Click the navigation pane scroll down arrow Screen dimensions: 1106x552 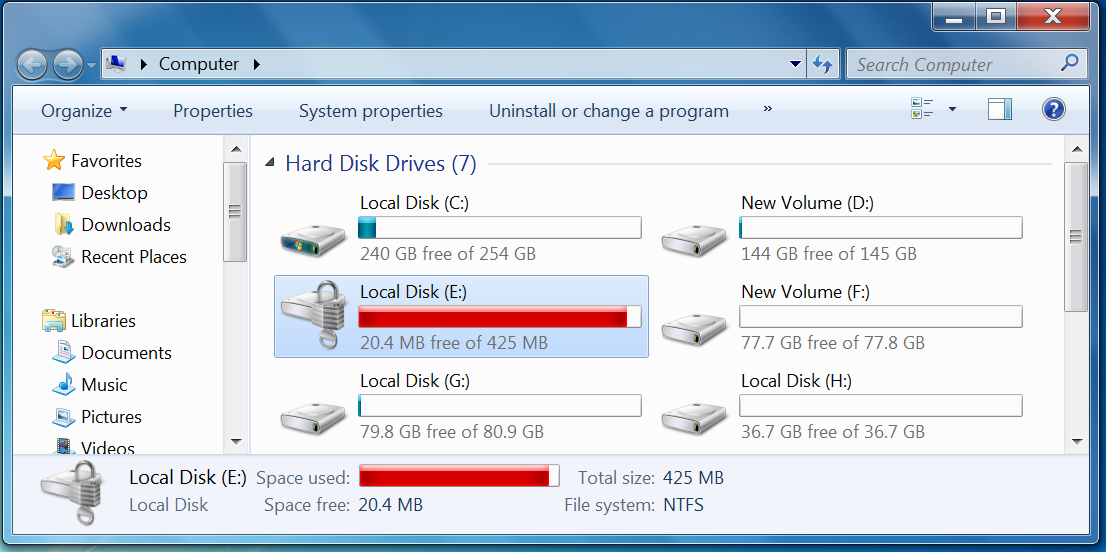(x=236, y=441)
